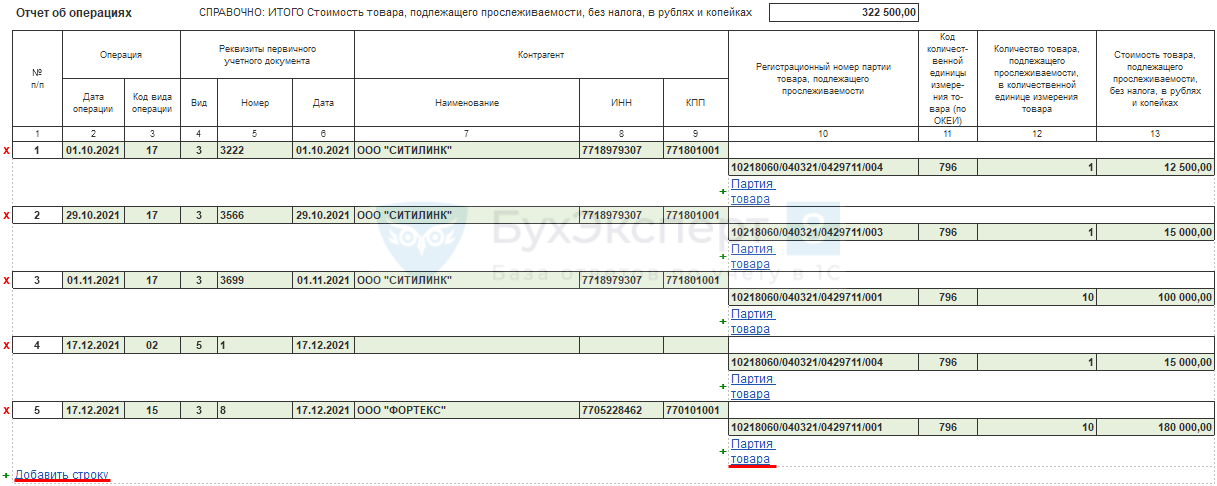
Task: Delete row 4 with red X
Action: (x=7, y=346)
